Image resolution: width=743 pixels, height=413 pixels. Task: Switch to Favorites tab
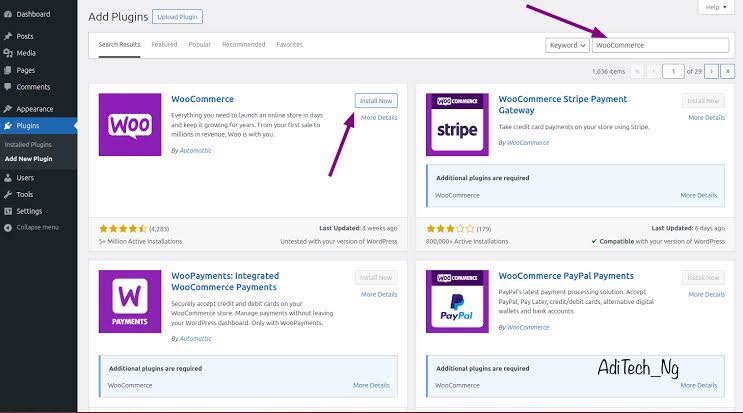point(290,45)
